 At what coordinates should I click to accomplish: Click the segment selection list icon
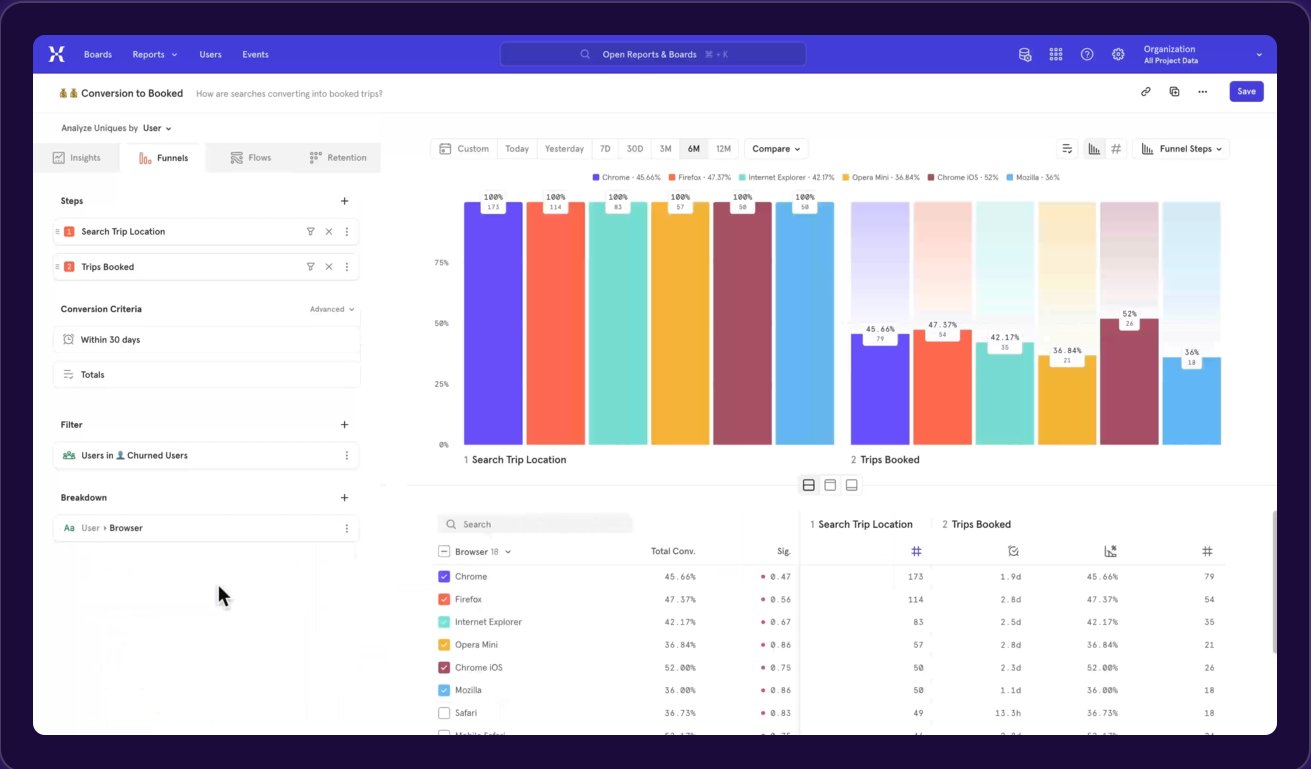[1068, 149]
